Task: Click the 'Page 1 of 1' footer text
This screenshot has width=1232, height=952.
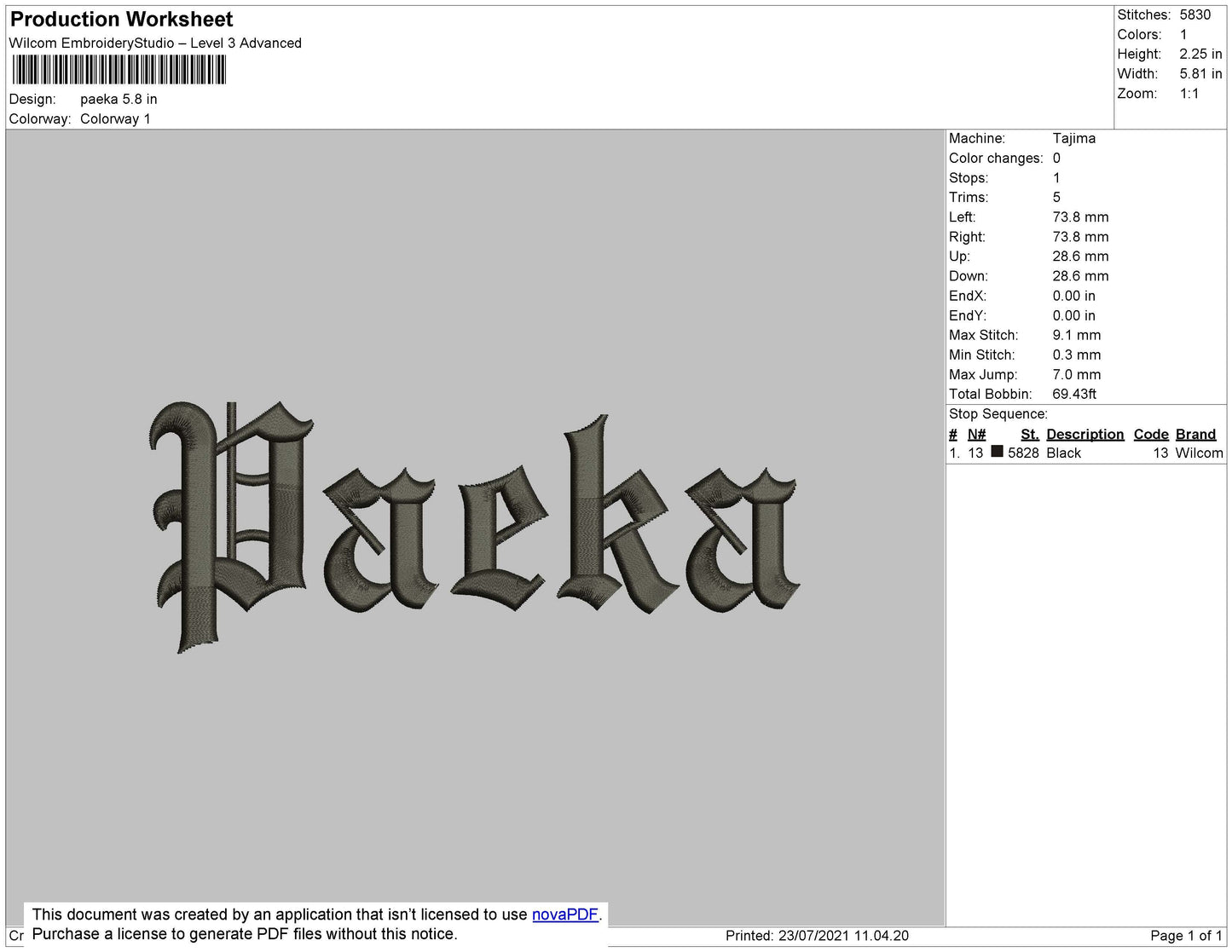Action: click(1186, 936)
